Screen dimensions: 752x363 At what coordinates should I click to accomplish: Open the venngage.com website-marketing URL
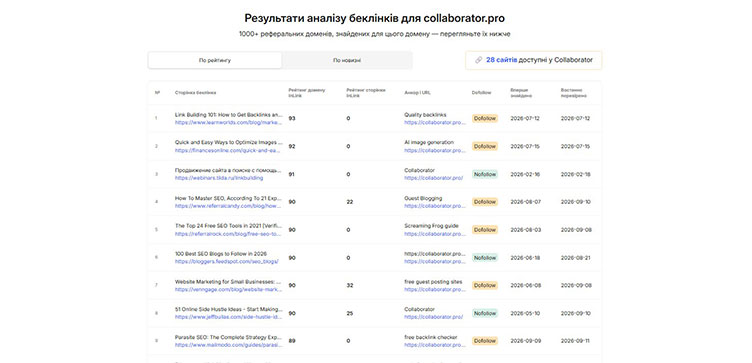229,290
